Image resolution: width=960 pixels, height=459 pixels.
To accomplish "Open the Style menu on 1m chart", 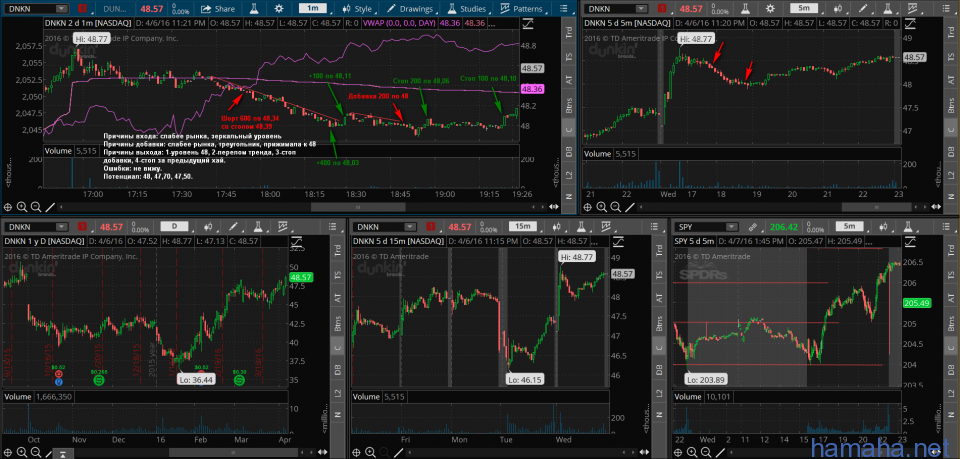I will point(358,9).
